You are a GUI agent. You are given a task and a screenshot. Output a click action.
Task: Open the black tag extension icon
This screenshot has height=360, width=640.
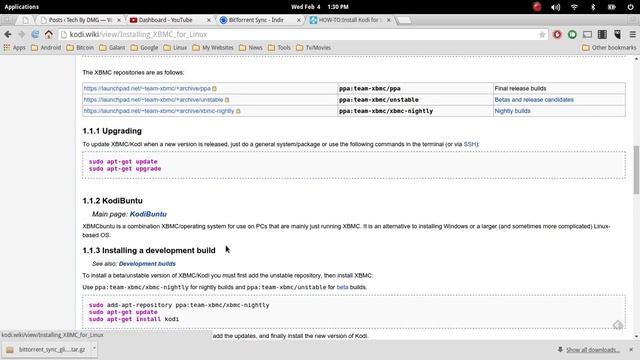pos(618,35)
